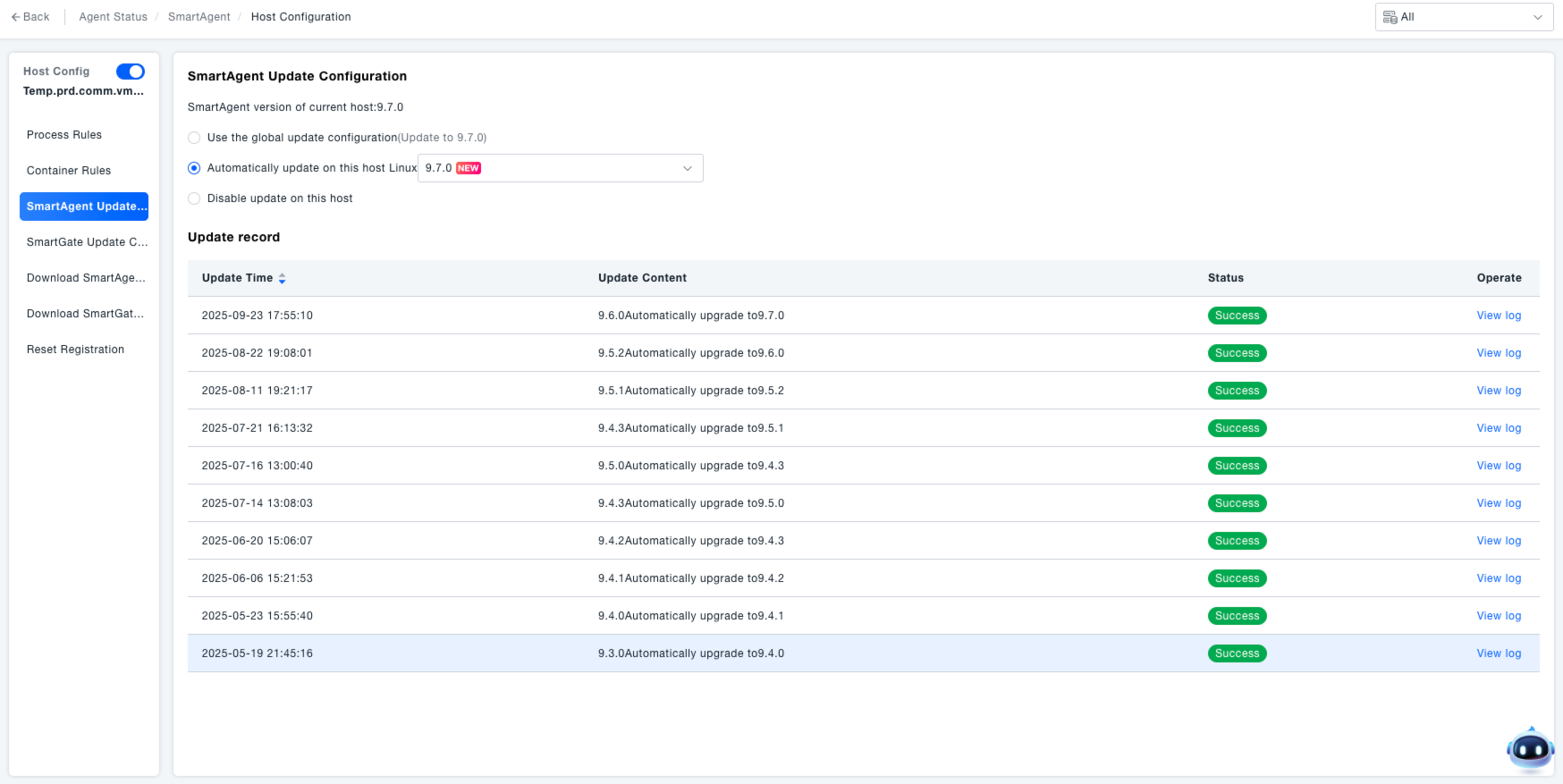The image size is (1563, 784).
Task: Open the version 9.7.0 dropdown
Action: coord(560,168)
